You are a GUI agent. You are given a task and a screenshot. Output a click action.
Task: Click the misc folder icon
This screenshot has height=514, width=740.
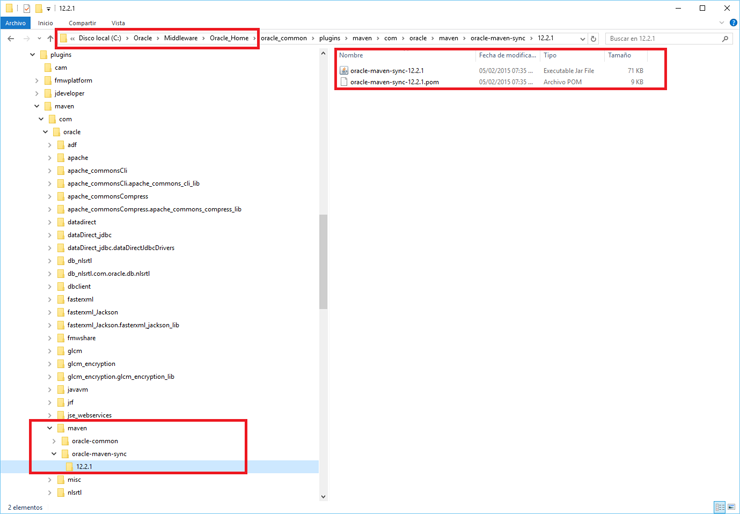click(60, 480)
